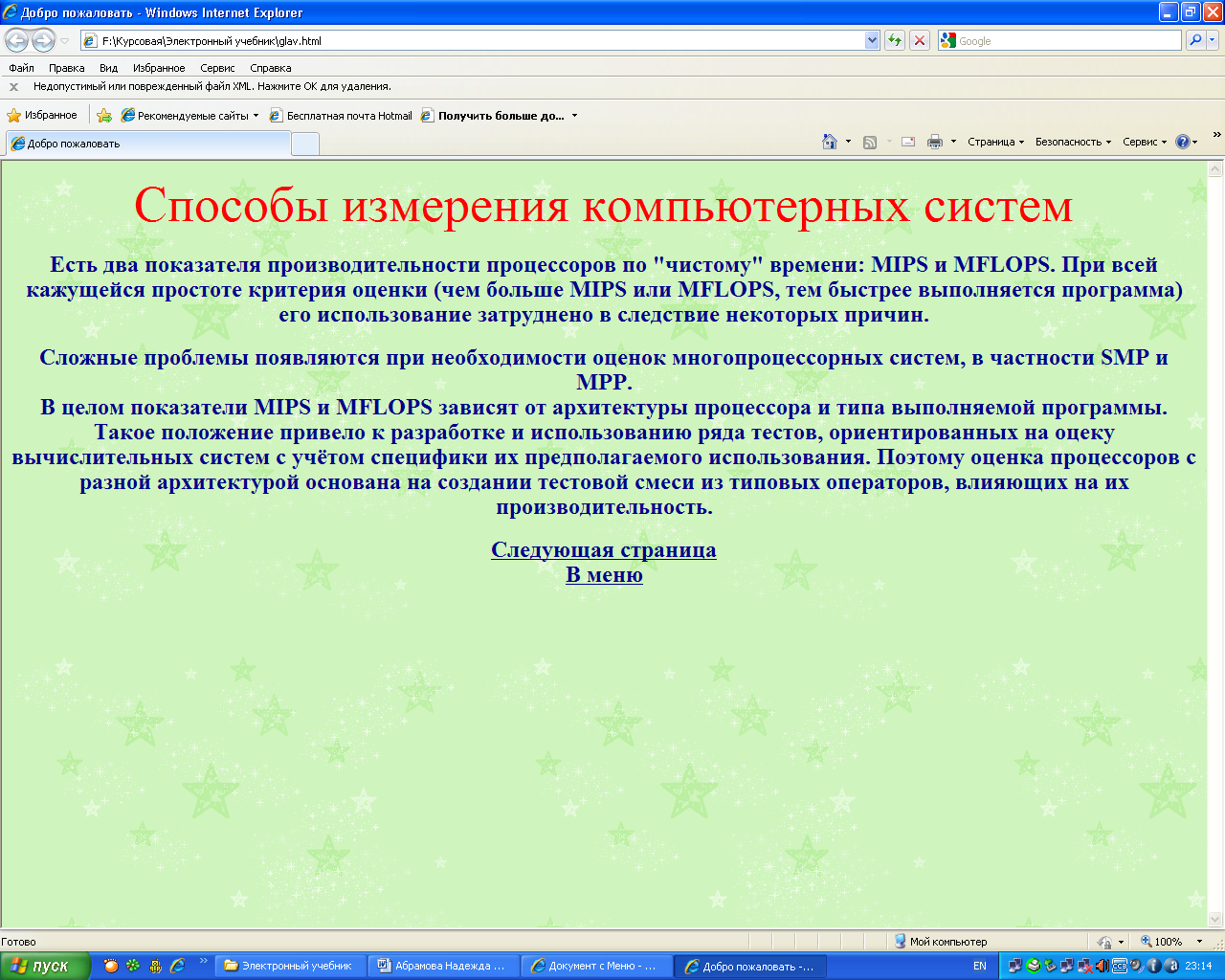
Task: Switch to Документ с Меню taskbar button
Action: pyautogui.click(x=596, y=966)
